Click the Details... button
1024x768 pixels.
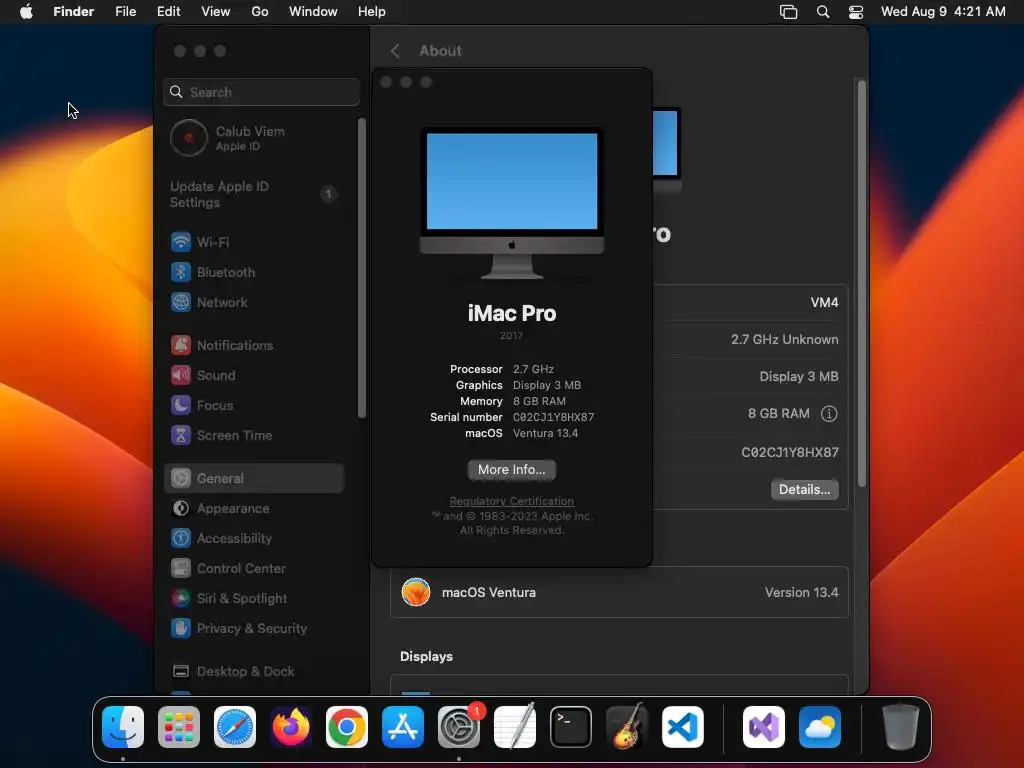click(x=805, y=489)
